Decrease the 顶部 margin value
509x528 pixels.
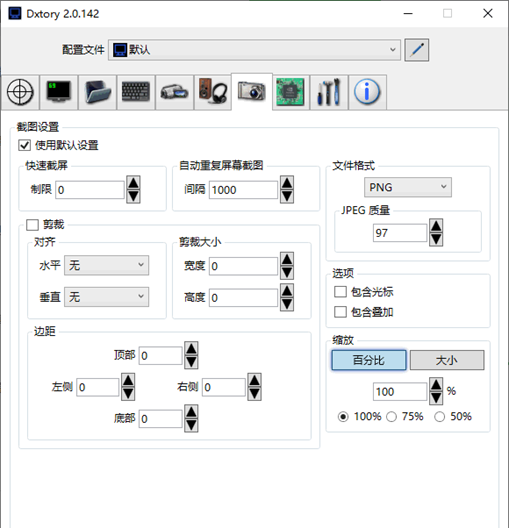pos(191,362)
